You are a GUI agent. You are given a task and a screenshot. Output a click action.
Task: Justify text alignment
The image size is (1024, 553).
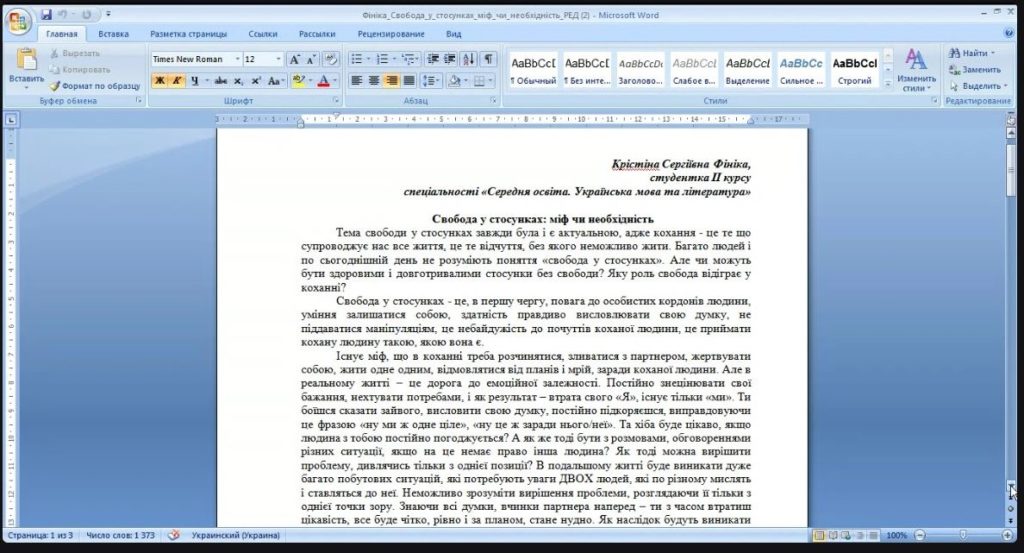pyautogui.click(x=409, y=80)
